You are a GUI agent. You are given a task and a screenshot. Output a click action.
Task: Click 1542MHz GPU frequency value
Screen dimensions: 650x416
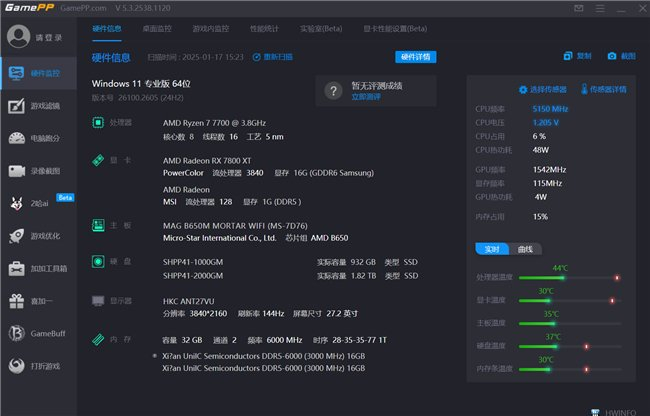click(549, 169)
